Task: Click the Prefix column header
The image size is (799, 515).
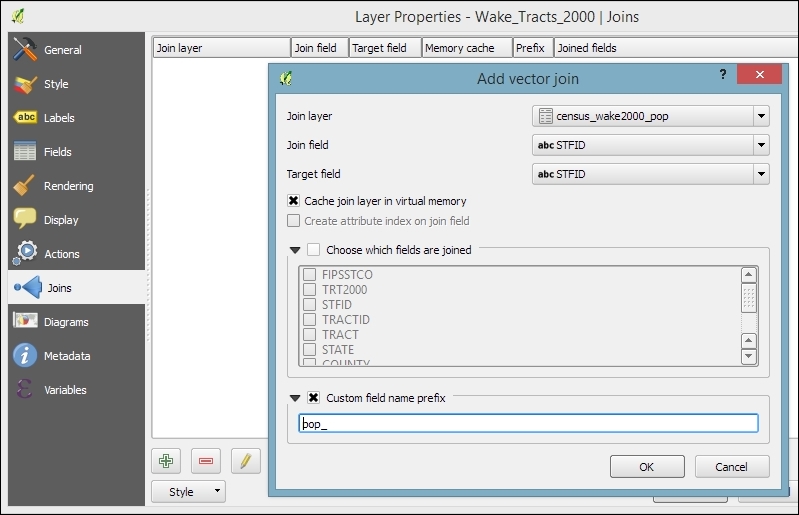Action: (534, 48)
